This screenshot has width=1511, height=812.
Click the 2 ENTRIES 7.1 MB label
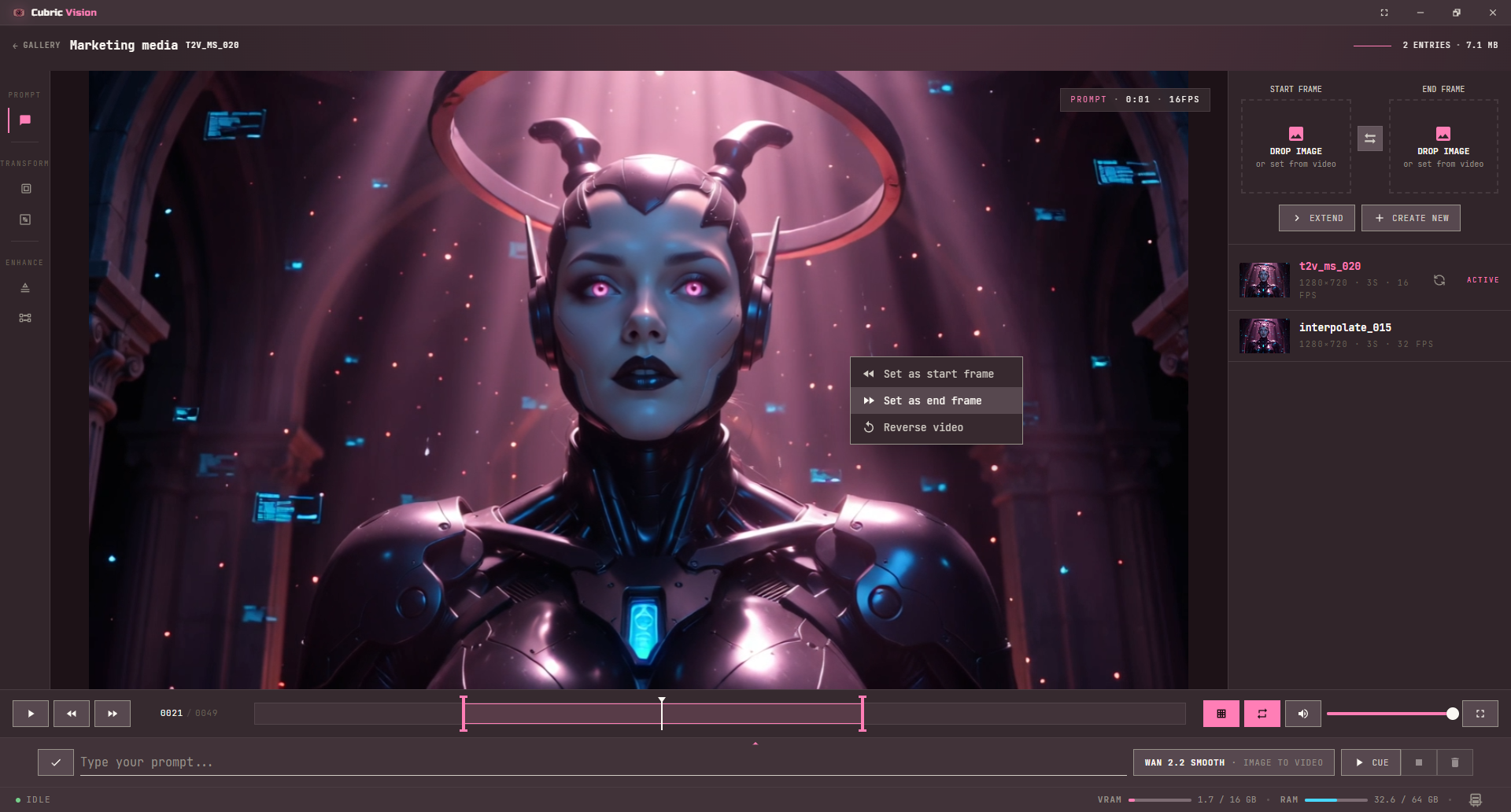pos(1450,46)
